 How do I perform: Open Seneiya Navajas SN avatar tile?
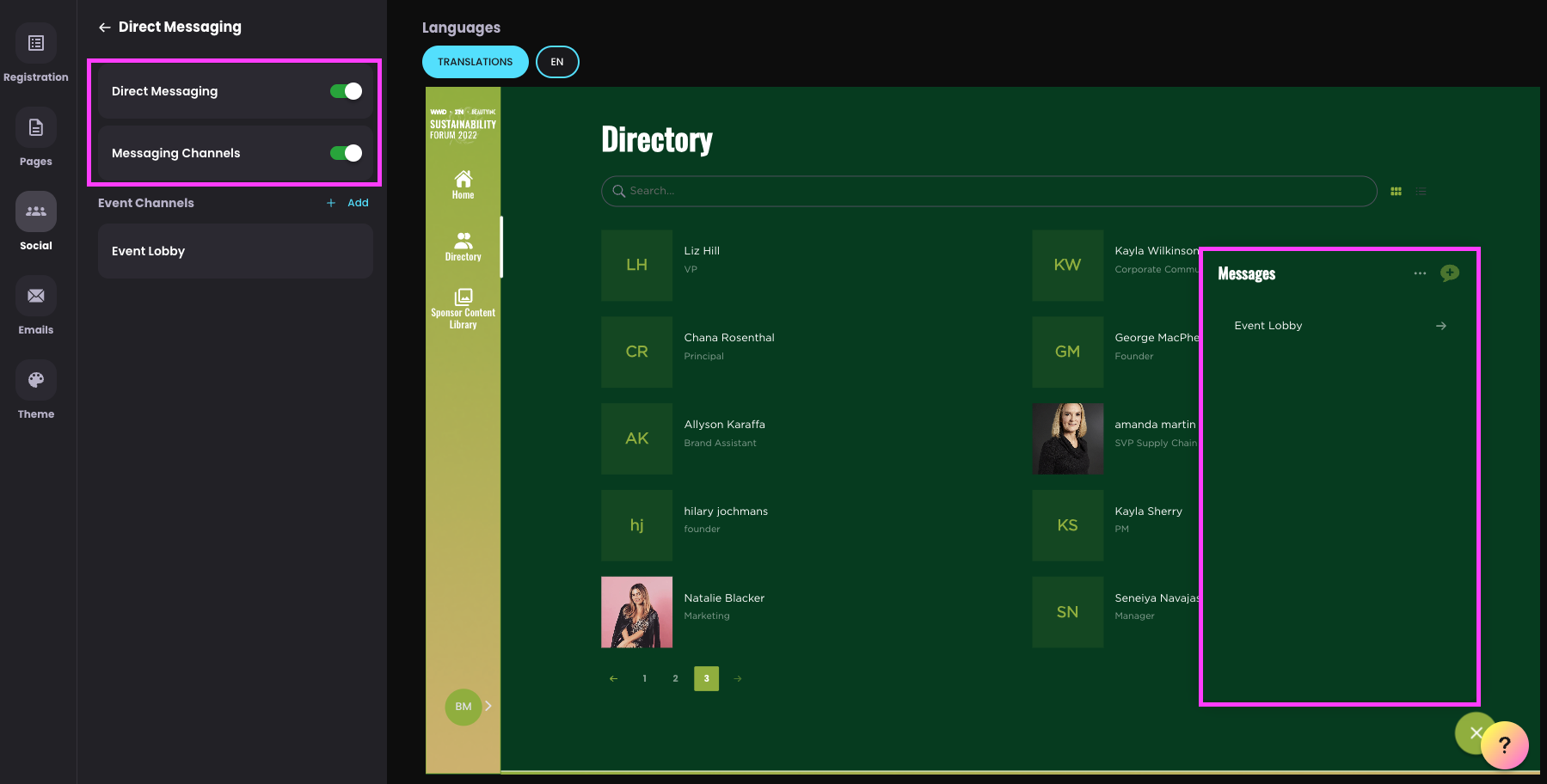[1068, 612]
